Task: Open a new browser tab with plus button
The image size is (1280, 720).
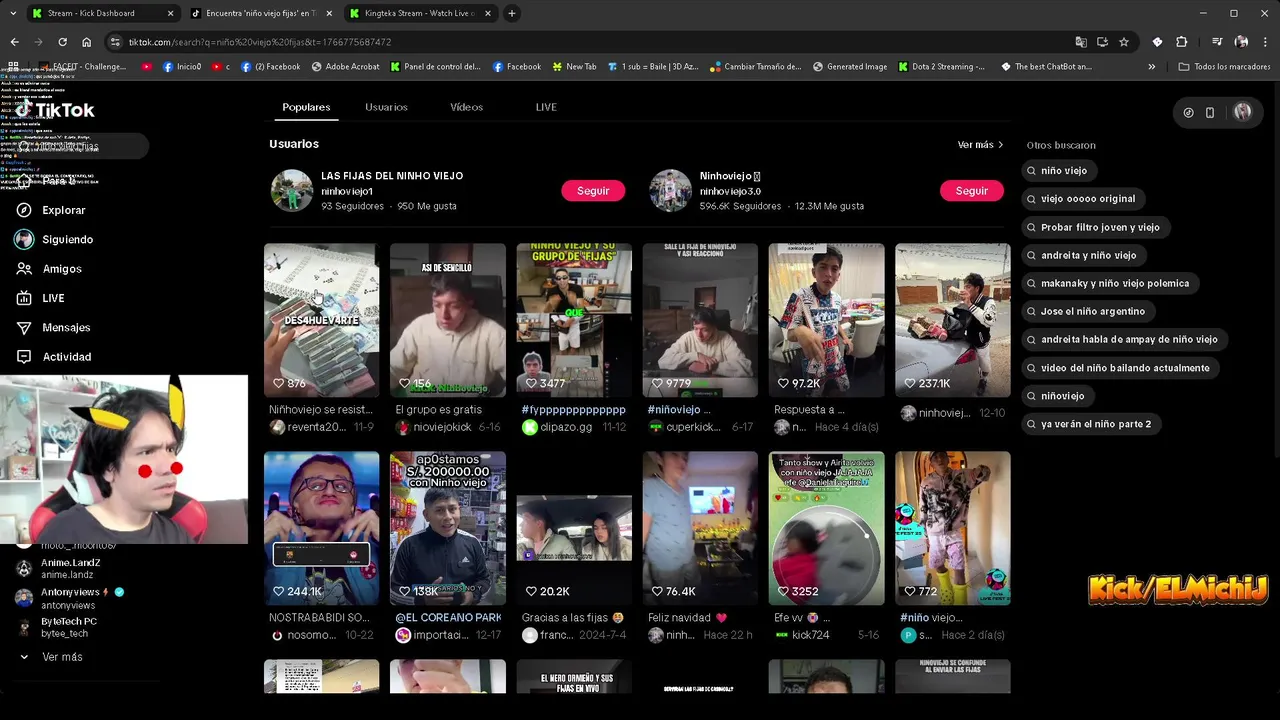Action: (x=512, y=13)
